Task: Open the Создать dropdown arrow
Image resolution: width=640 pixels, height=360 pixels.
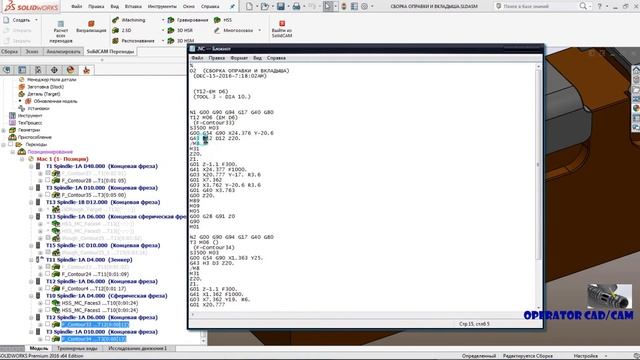Action: (x=36, y=20)
